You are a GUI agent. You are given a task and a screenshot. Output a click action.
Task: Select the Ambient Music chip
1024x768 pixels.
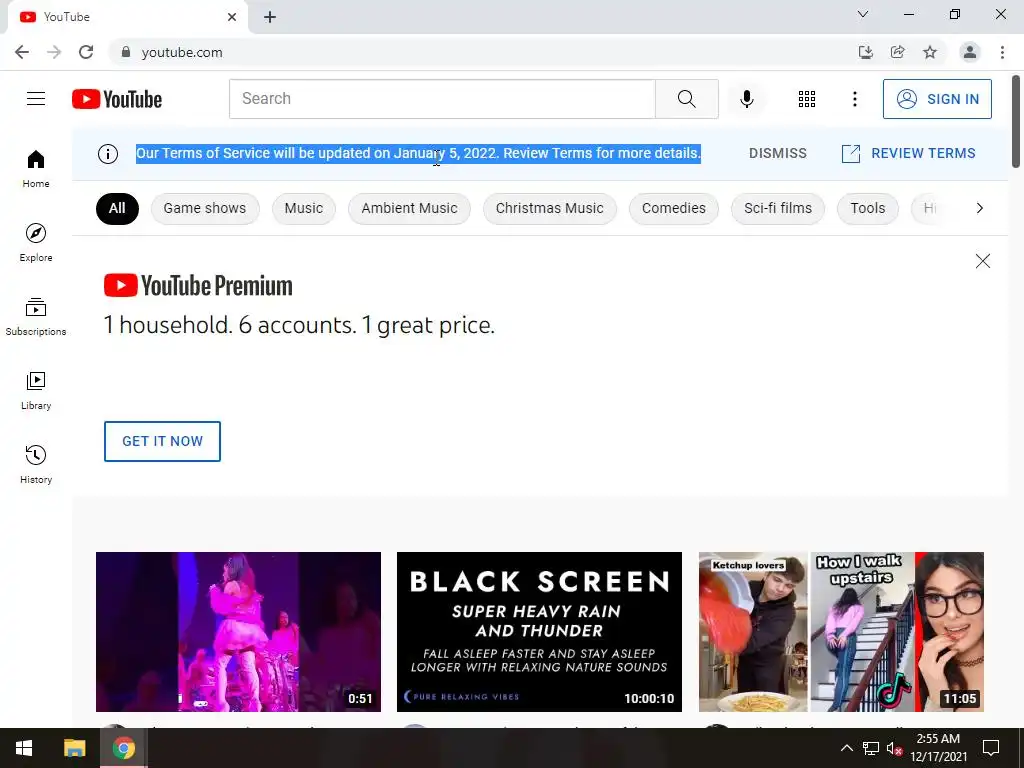(x=409, y=208)
